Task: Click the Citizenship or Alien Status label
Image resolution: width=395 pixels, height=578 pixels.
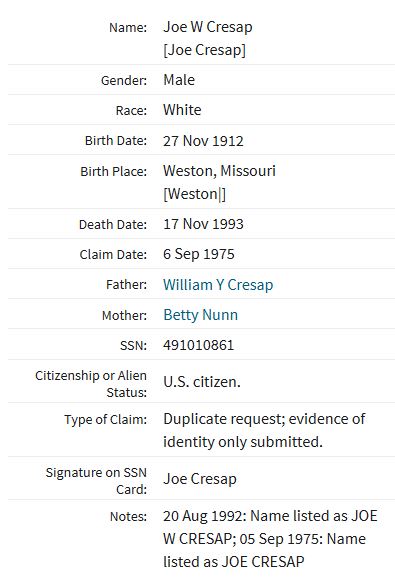Action: pyautogui.click(x=91, y=384)
